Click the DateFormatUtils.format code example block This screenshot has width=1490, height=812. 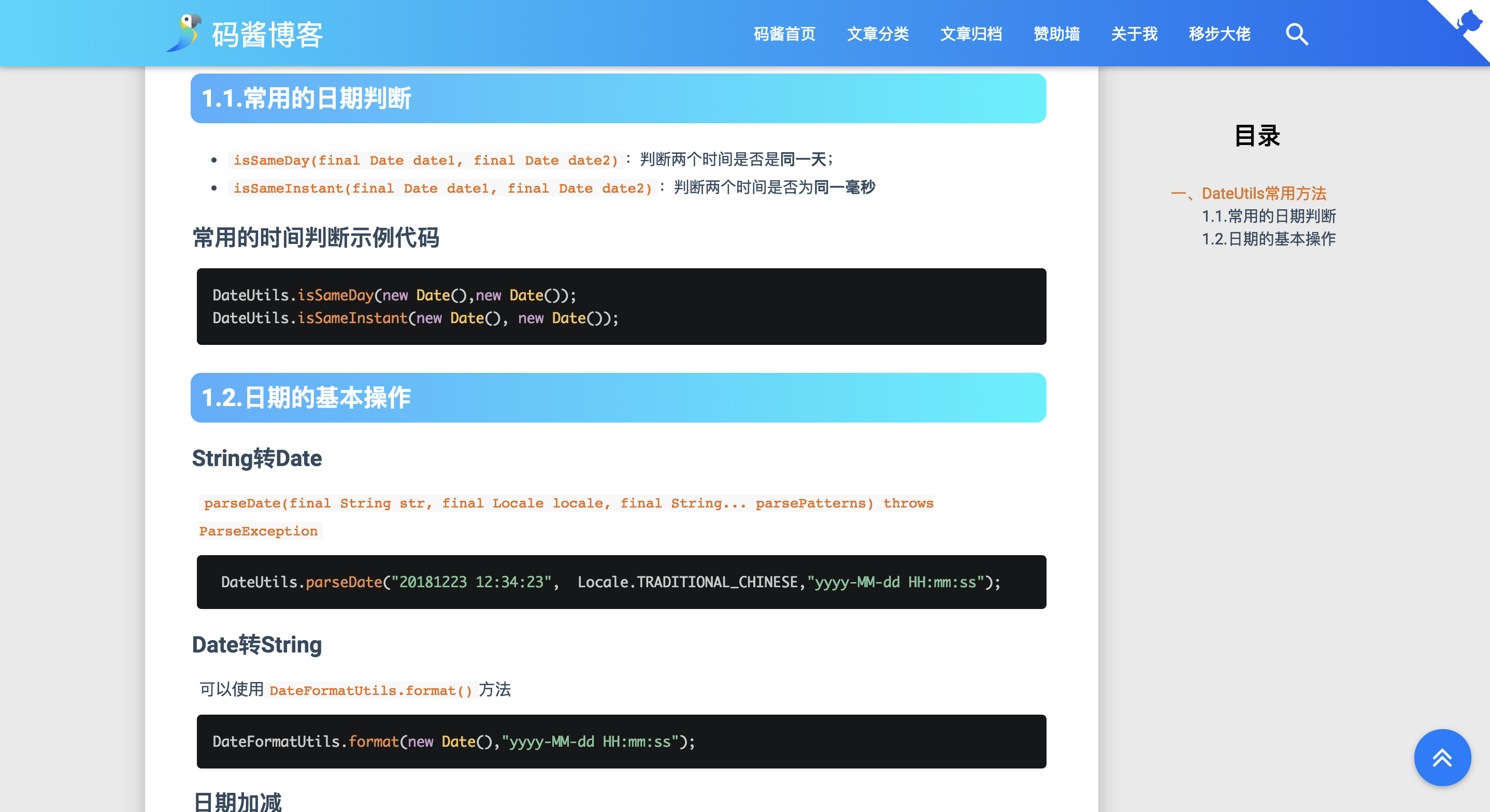tap(621, 742)
